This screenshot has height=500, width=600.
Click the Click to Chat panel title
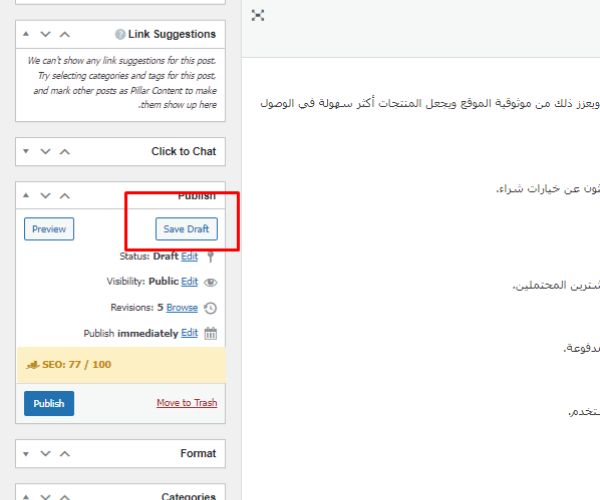184,151
